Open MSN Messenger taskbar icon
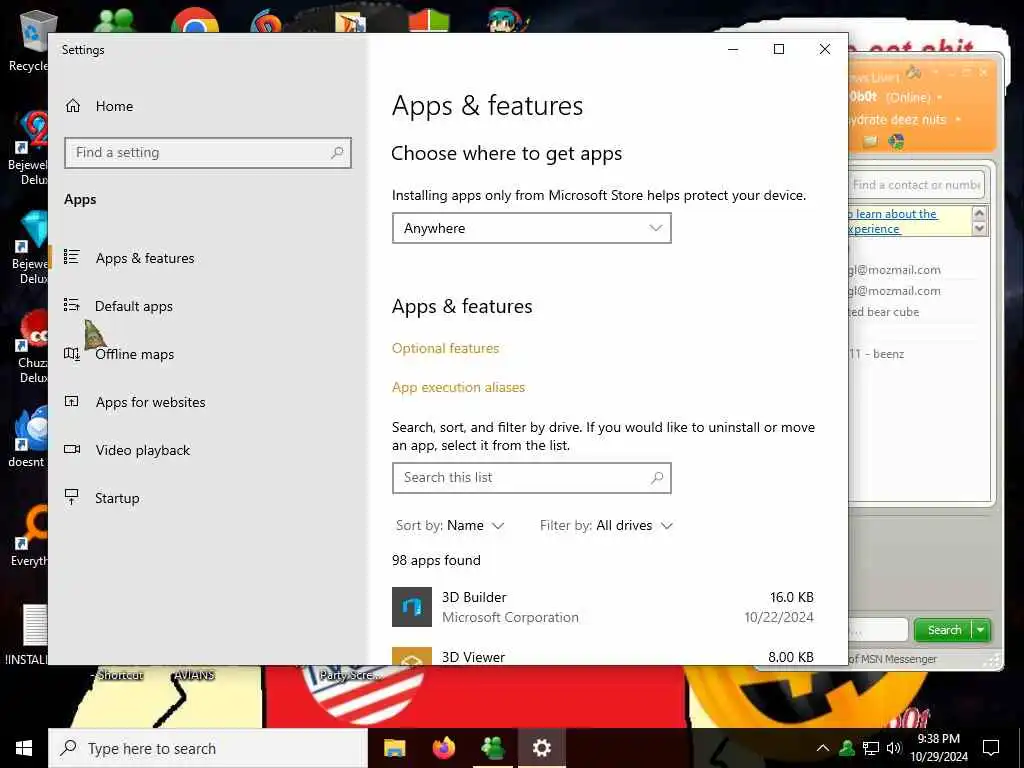Screen dimensions: 1024x768 coord(493,748)
